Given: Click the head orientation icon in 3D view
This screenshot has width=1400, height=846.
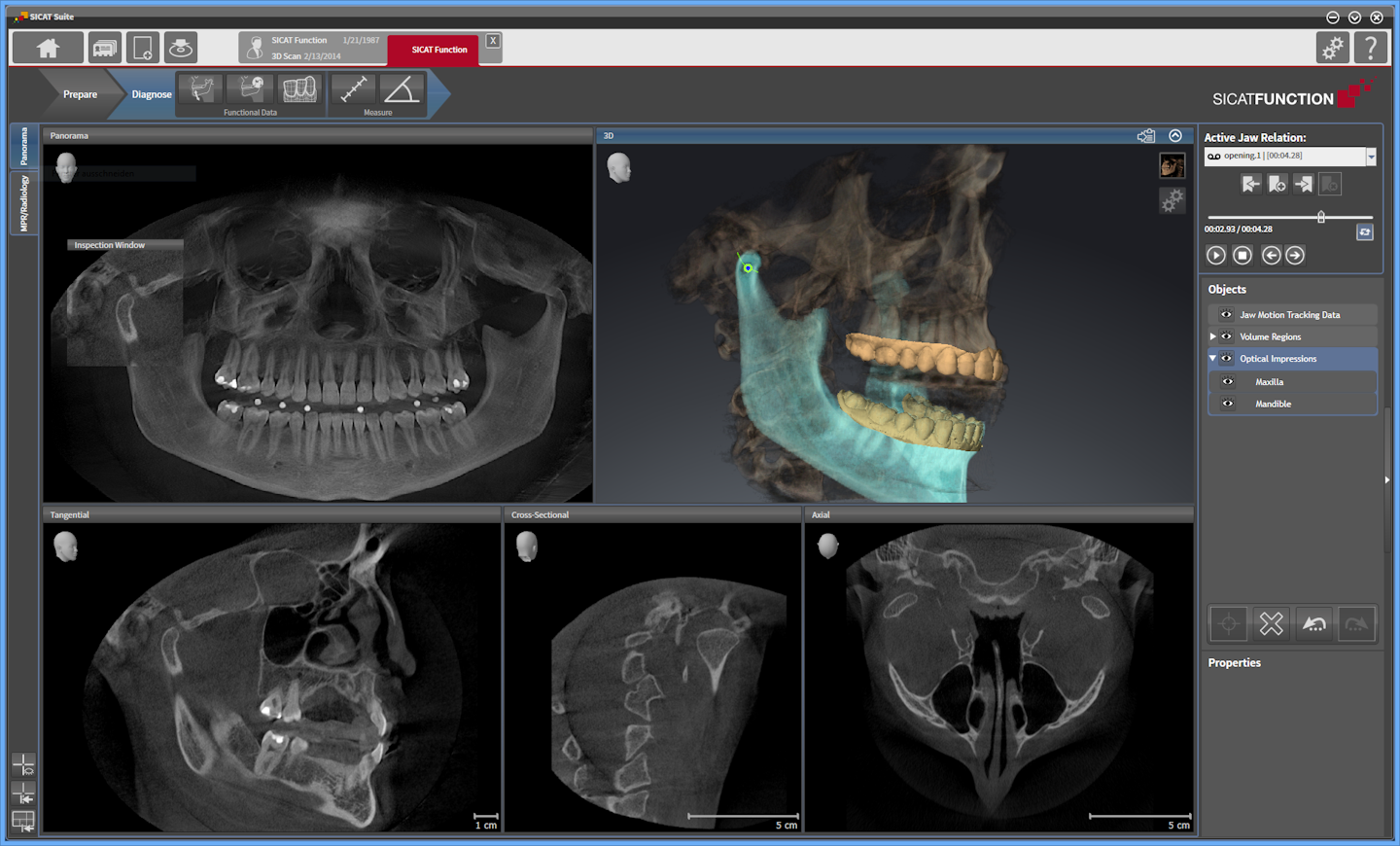Looking at the screenshot, I should [618, 168].
